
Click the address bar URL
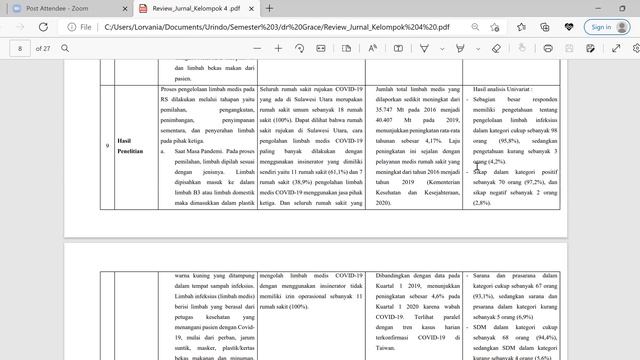277,27
